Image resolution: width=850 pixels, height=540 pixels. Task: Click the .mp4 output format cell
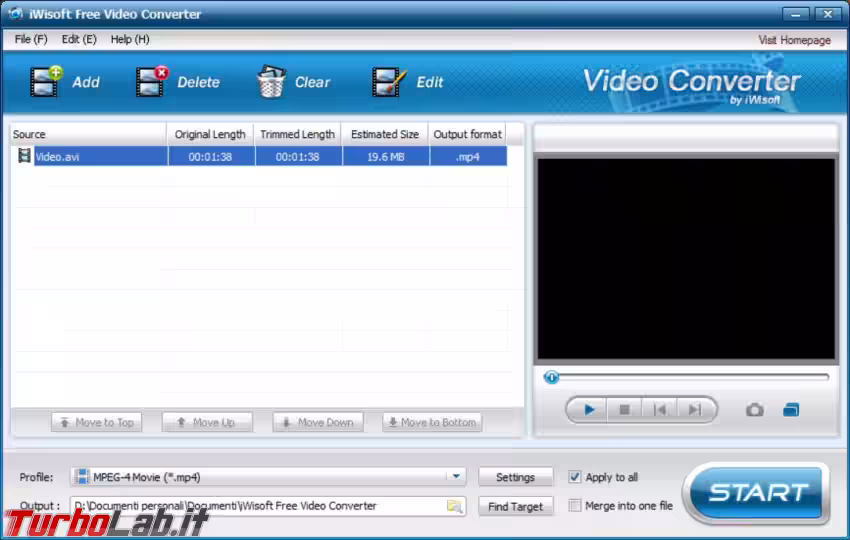coord(468,157)
